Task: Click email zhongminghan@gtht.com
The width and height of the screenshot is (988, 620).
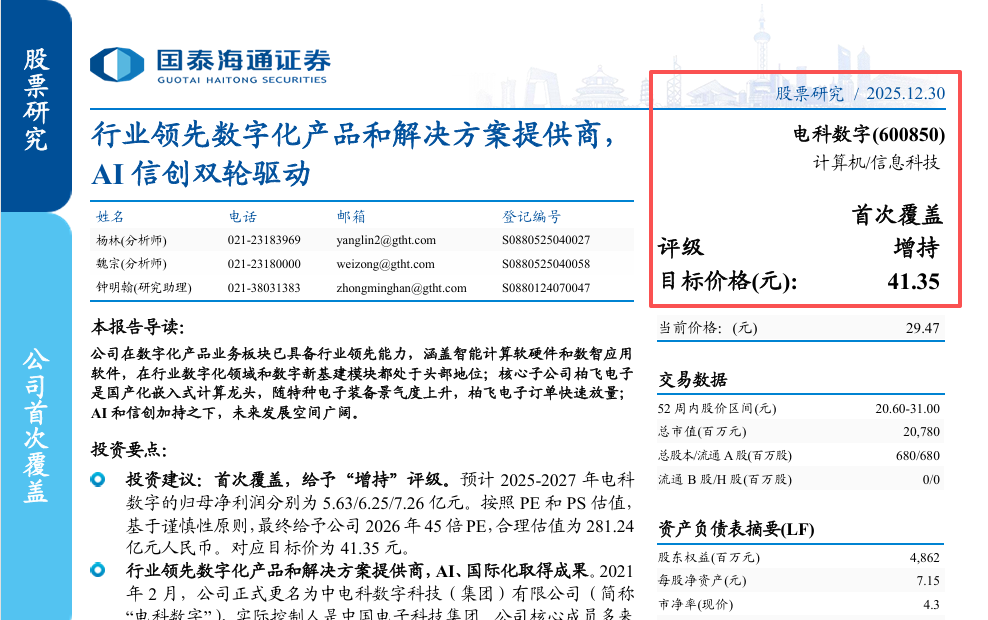Action: pyautogui.click(x=401, y=288)
